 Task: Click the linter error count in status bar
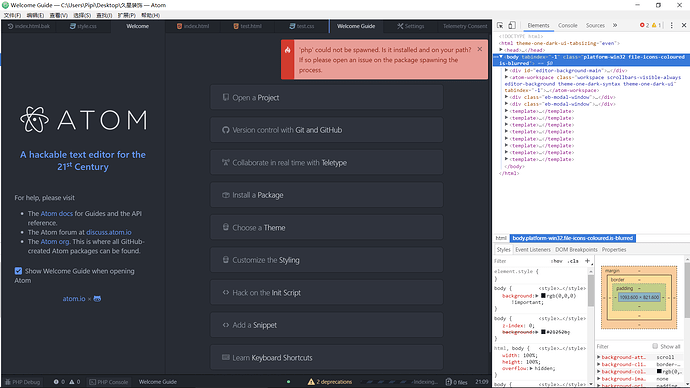(59, 382)
